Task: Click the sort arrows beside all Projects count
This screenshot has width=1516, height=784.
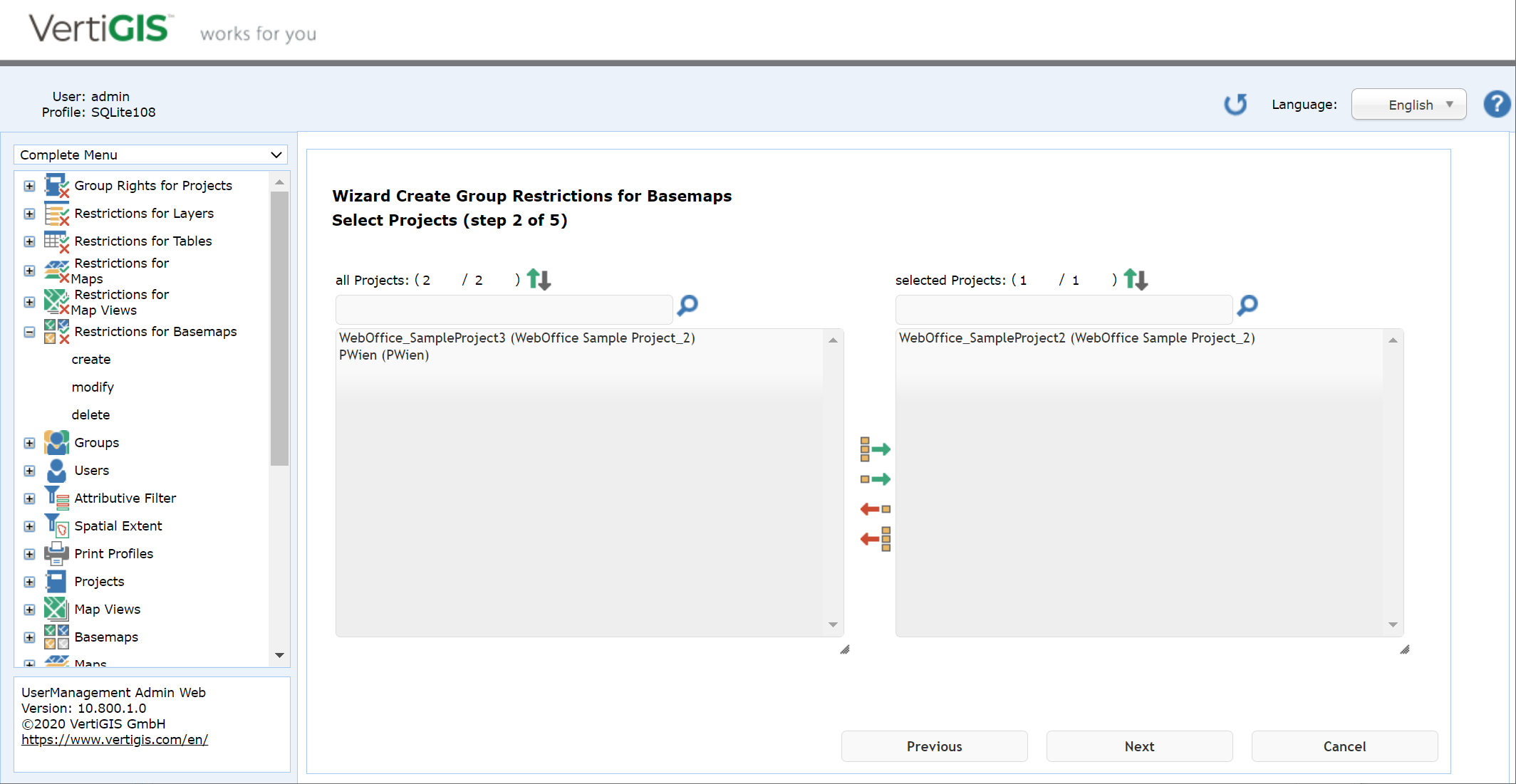Action: (539, 279)
